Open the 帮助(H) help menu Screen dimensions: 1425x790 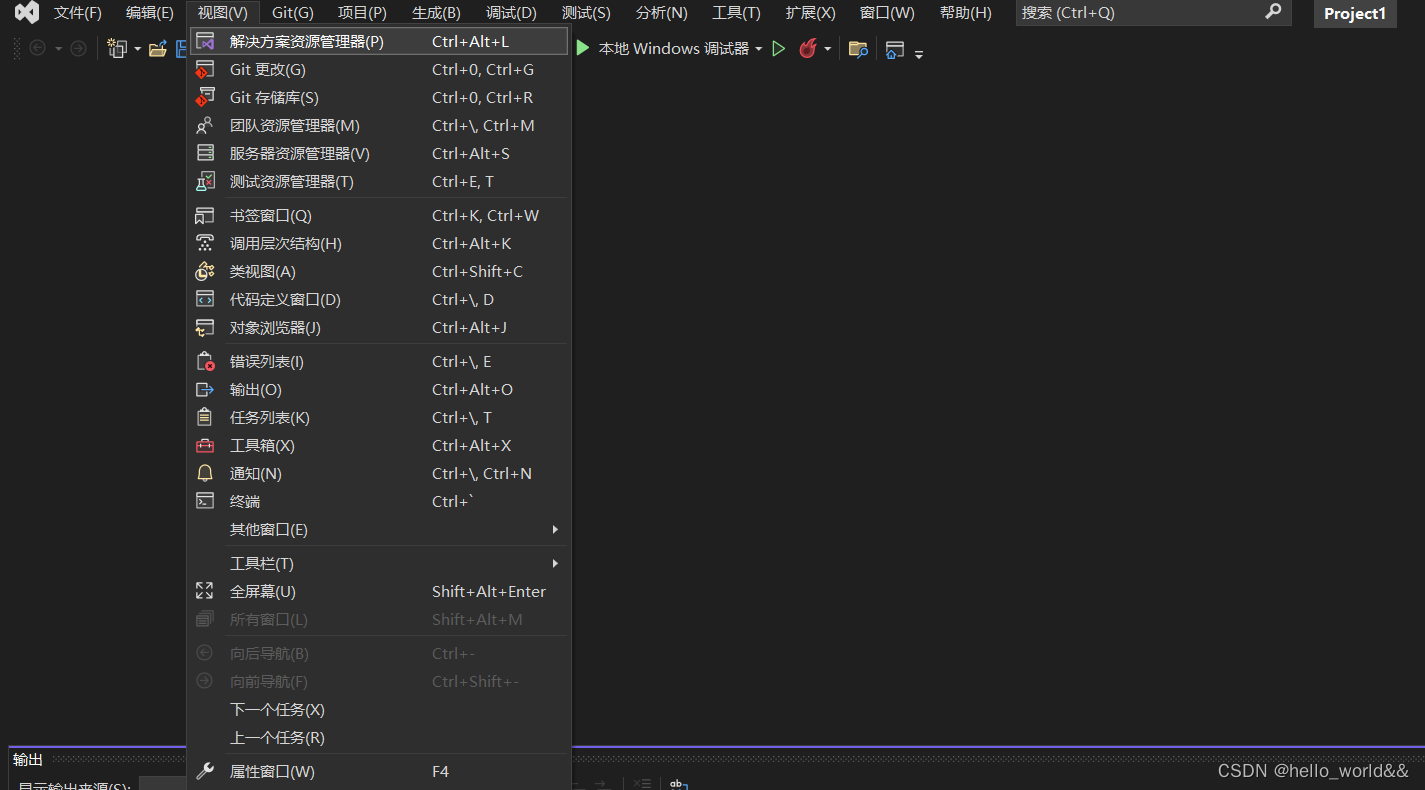pyautogui.click(x=966, y=13)
